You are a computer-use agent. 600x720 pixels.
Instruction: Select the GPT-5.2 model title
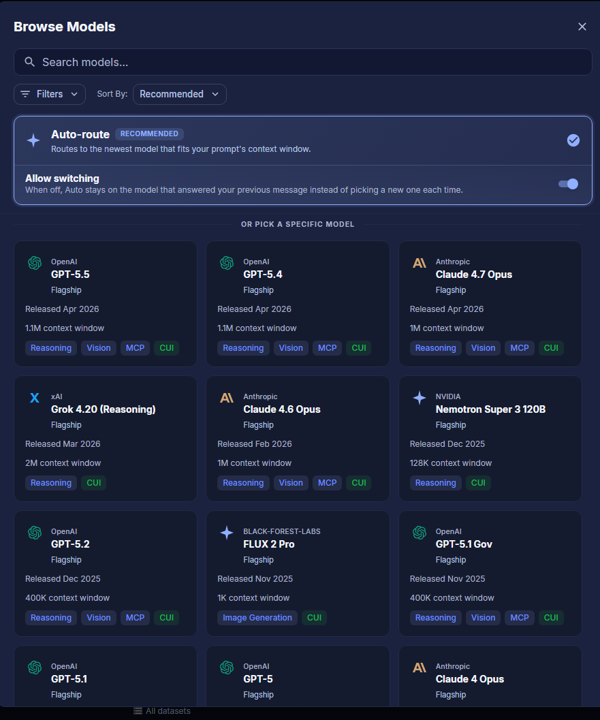(70, 544)
